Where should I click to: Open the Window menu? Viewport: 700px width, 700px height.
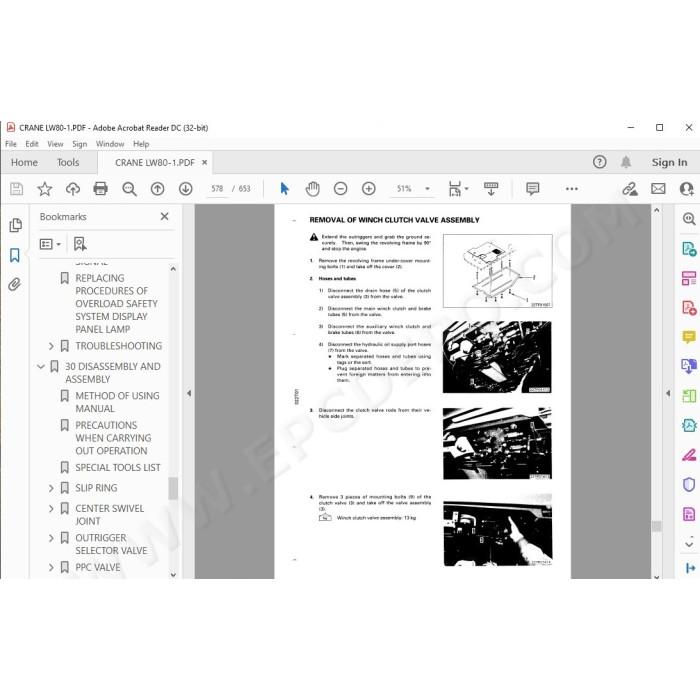pos(110,144)
